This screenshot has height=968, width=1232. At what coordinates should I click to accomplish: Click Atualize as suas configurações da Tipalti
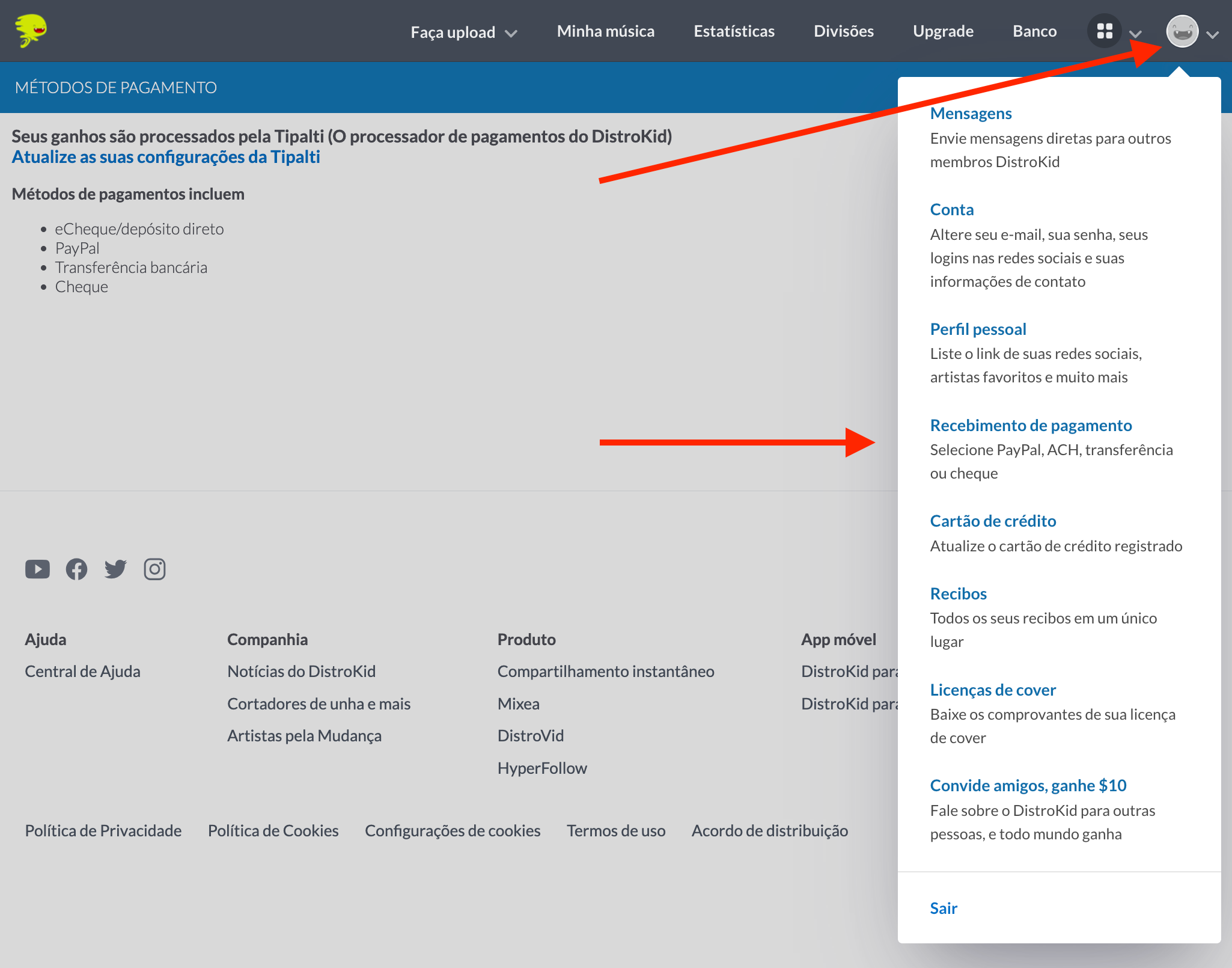(166, 157)
